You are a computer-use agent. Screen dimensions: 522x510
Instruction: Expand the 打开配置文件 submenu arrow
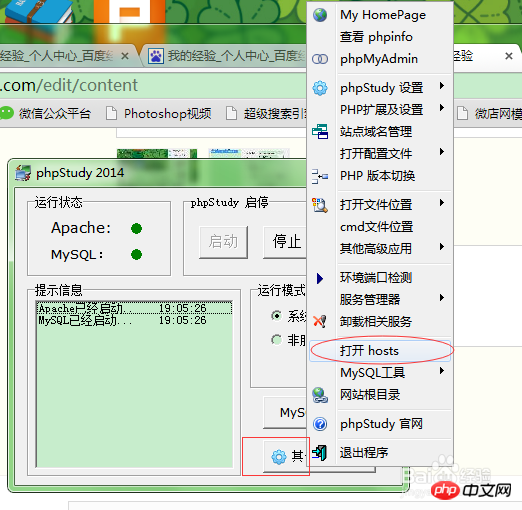click(442, 152)
